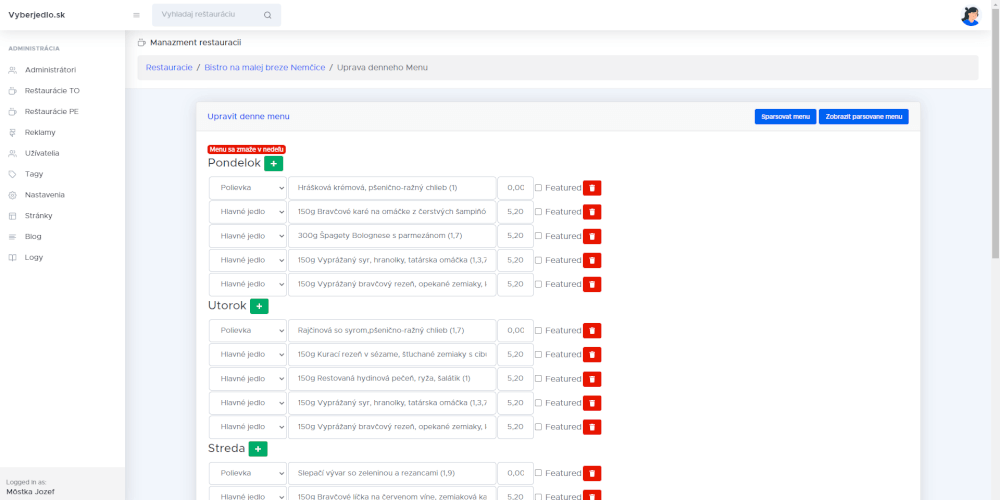
Task: Toggle Featured for Špagety Bolognese
Action: click(x=538, y=236)
